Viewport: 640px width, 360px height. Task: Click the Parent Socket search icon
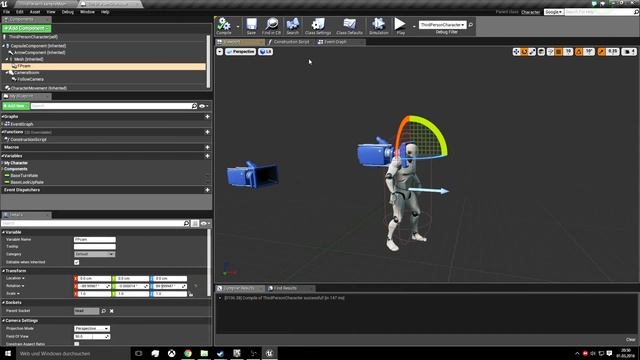click(104, 311)
